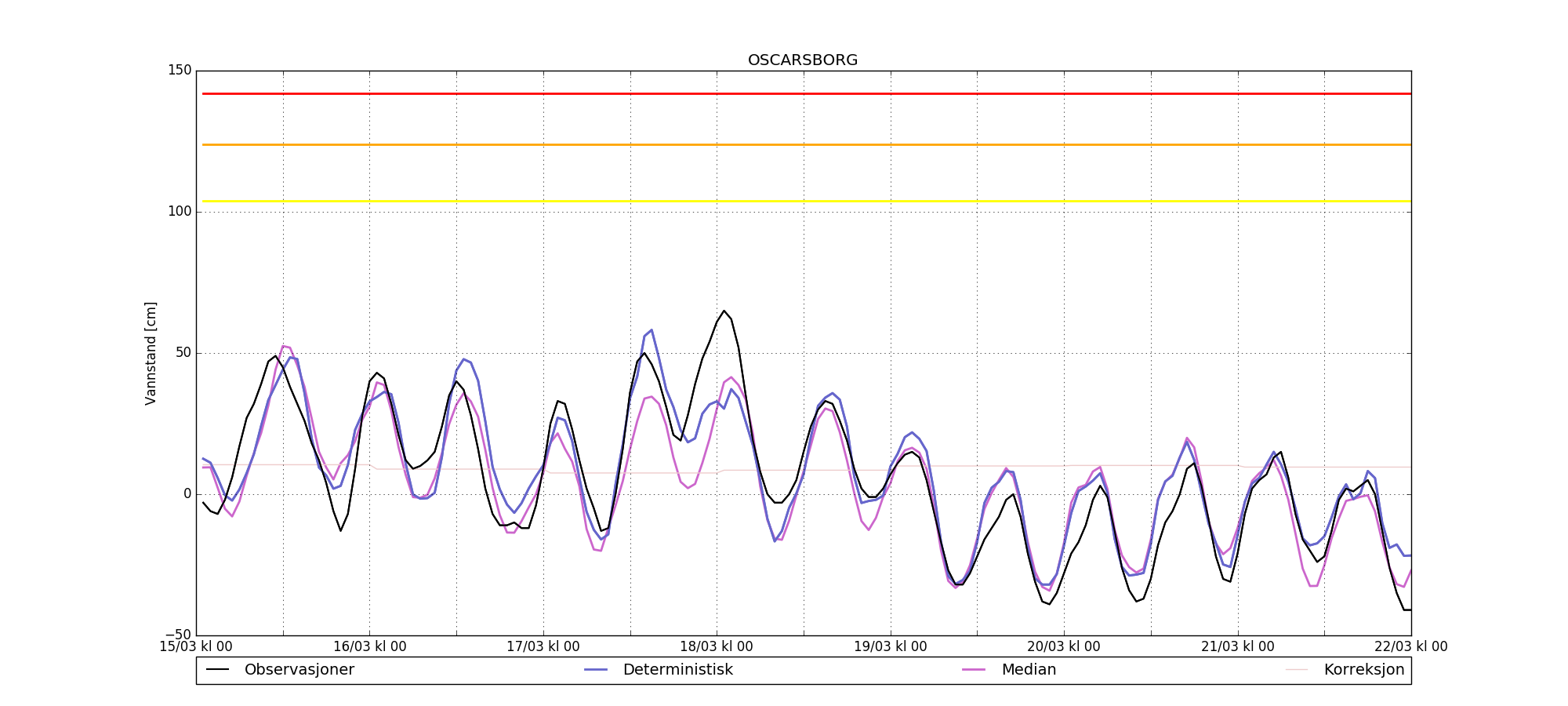Image resolution: width=1568 pixels, height=706 pixels.
Task: Click faint pink swatch beside Korreksjon
Action: pos(1297,670)
